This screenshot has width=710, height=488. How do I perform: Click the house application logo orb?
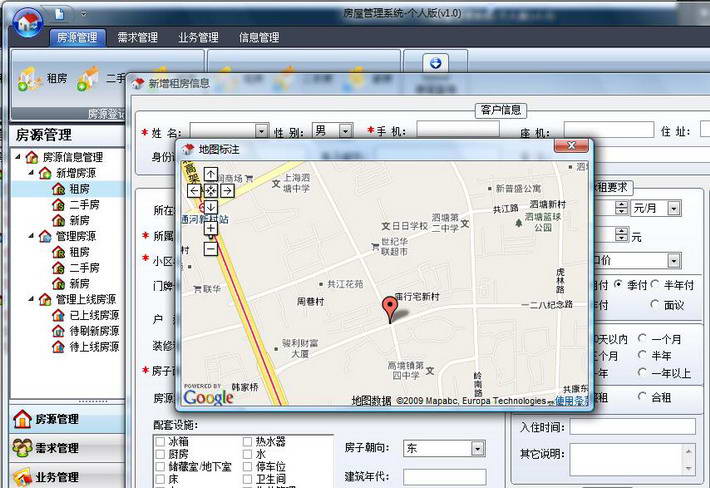28,22
